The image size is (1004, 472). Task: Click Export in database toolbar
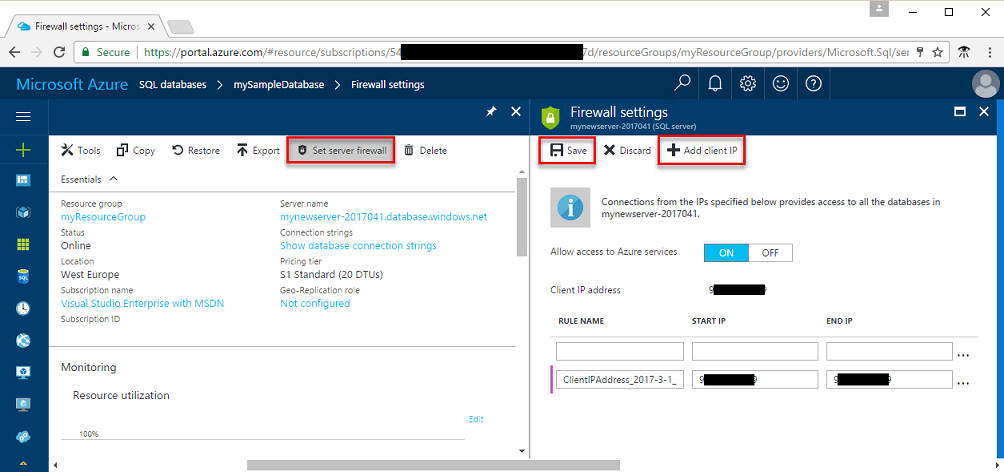click(x=258, y=151)
